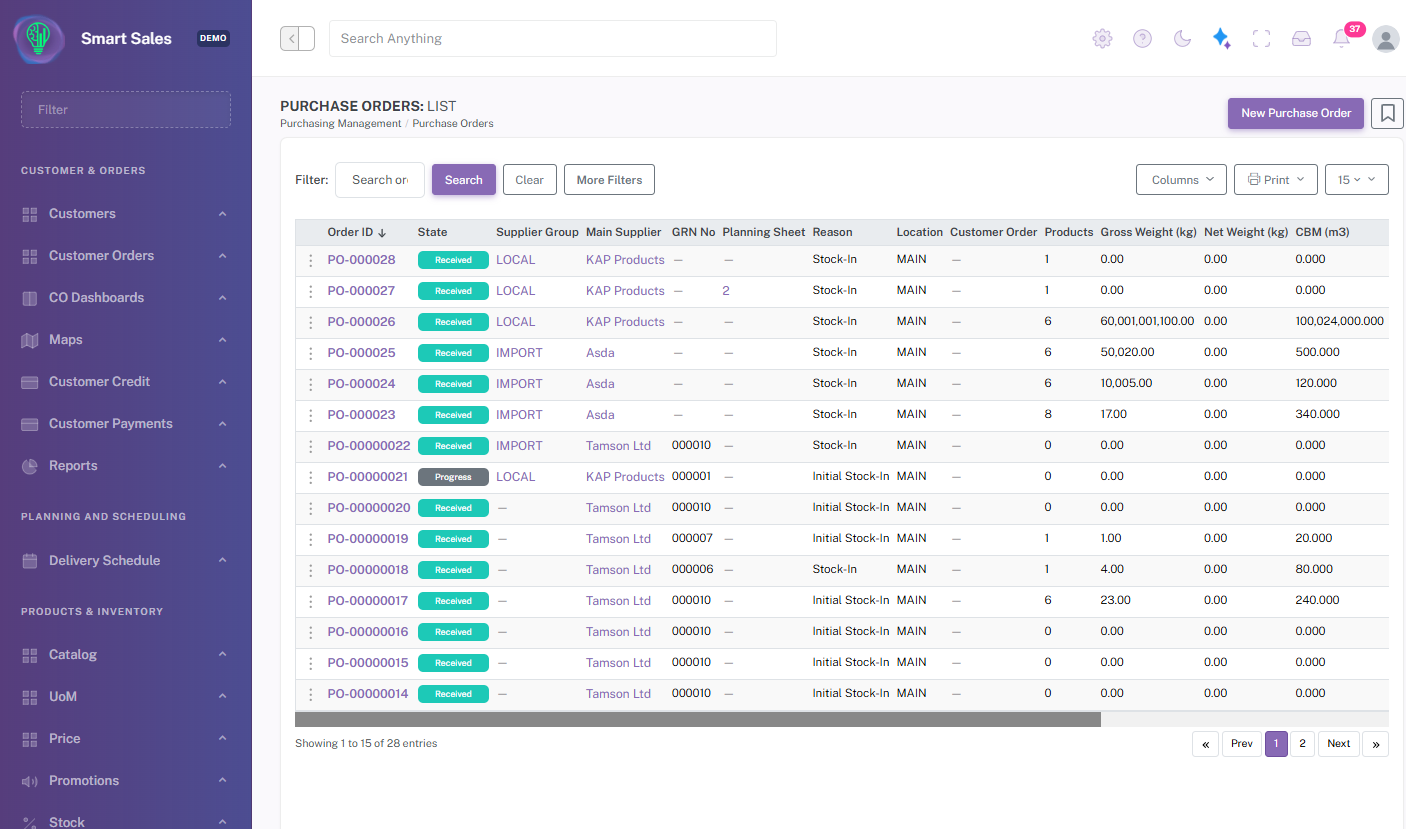Image resolution: width=1406 pixels, height=829 pixels.
Task: Open Promotions menu item
Action: (x=84, y=781)
